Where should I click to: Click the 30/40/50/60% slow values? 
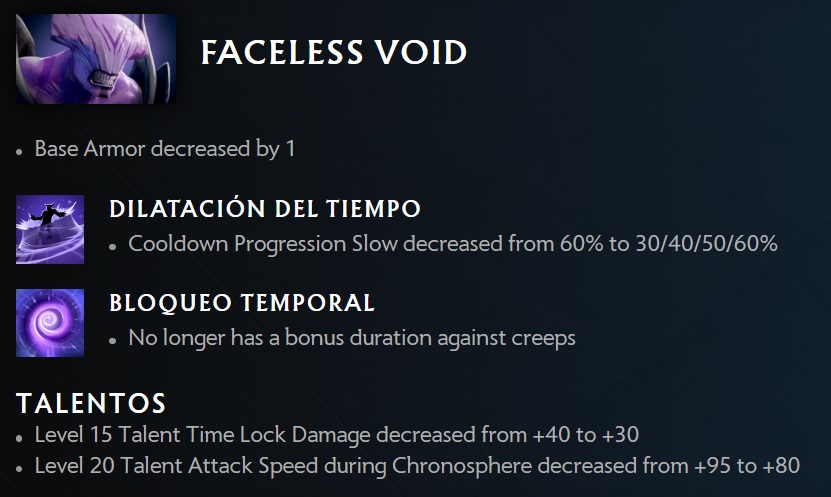pyautogui.click(x=706, y=244)
